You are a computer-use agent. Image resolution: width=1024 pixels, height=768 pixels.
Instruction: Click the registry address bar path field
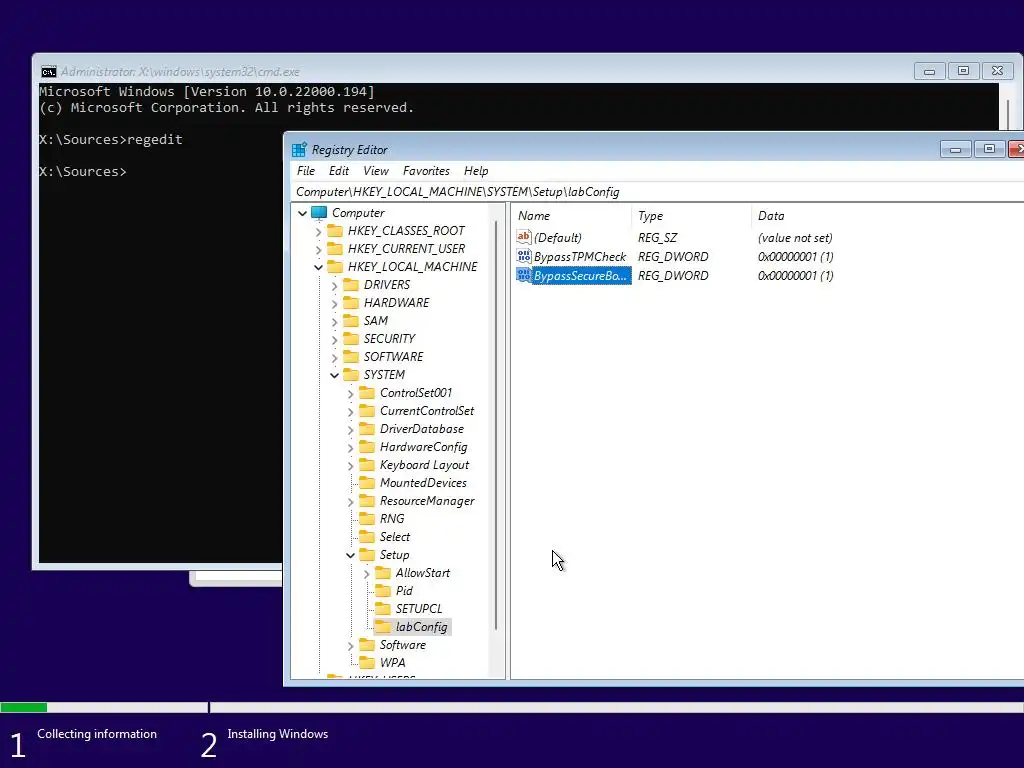click(x=656, y=192)
